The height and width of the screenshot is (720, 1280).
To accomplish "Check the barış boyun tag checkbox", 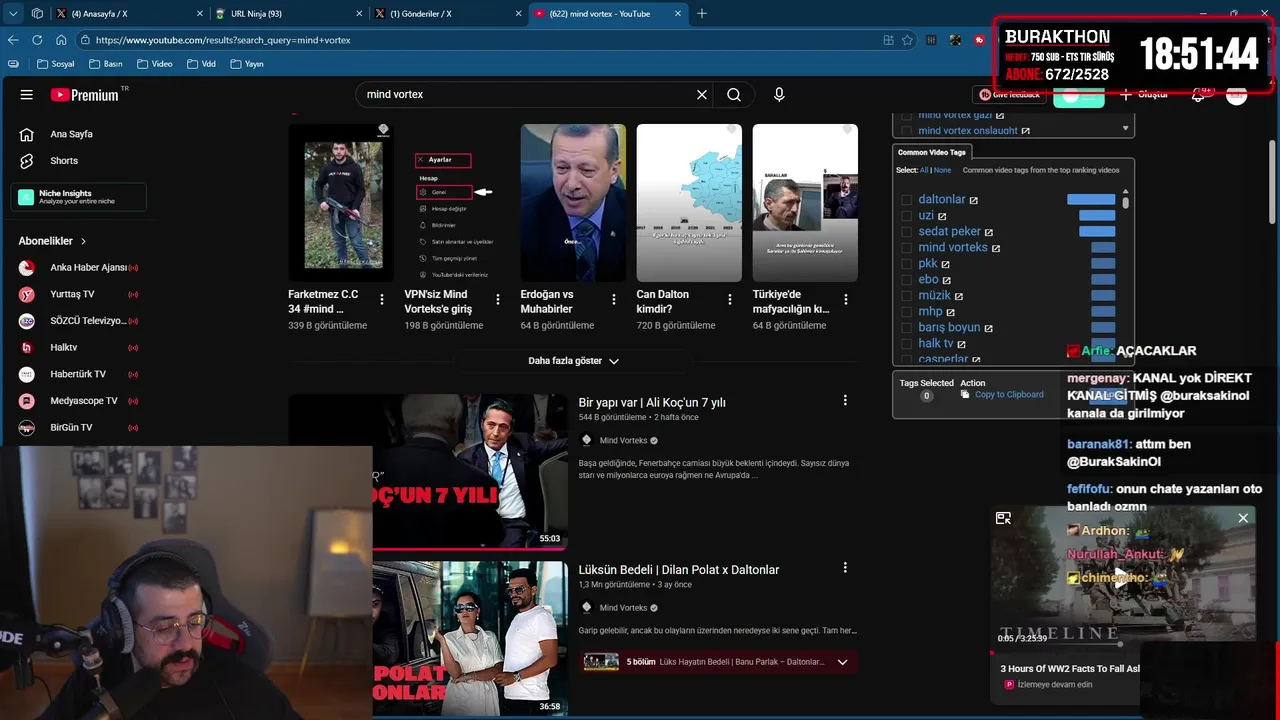I will click(x=907, y=328).
